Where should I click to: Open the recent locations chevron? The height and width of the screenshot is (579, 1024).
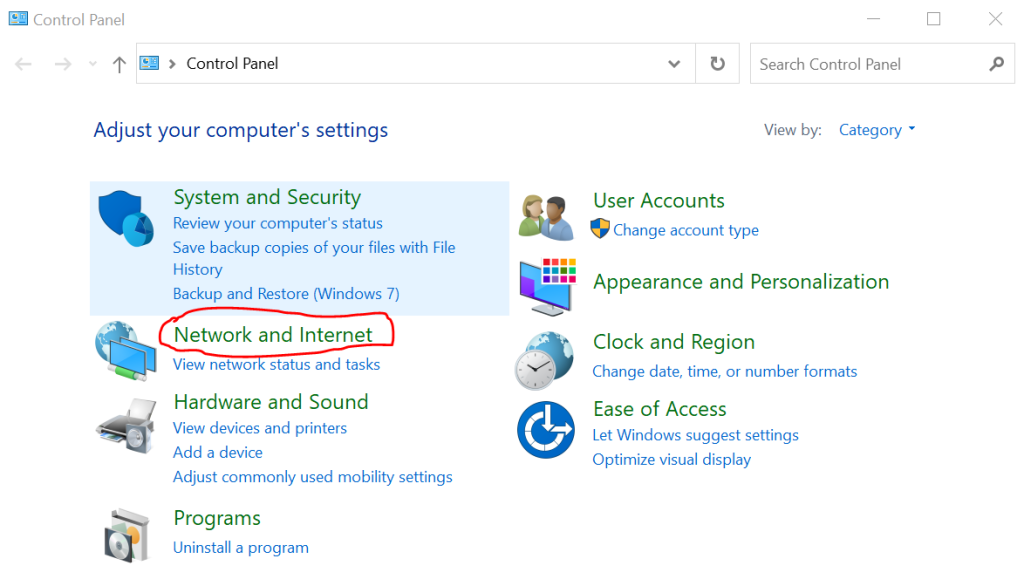(93, 64)
